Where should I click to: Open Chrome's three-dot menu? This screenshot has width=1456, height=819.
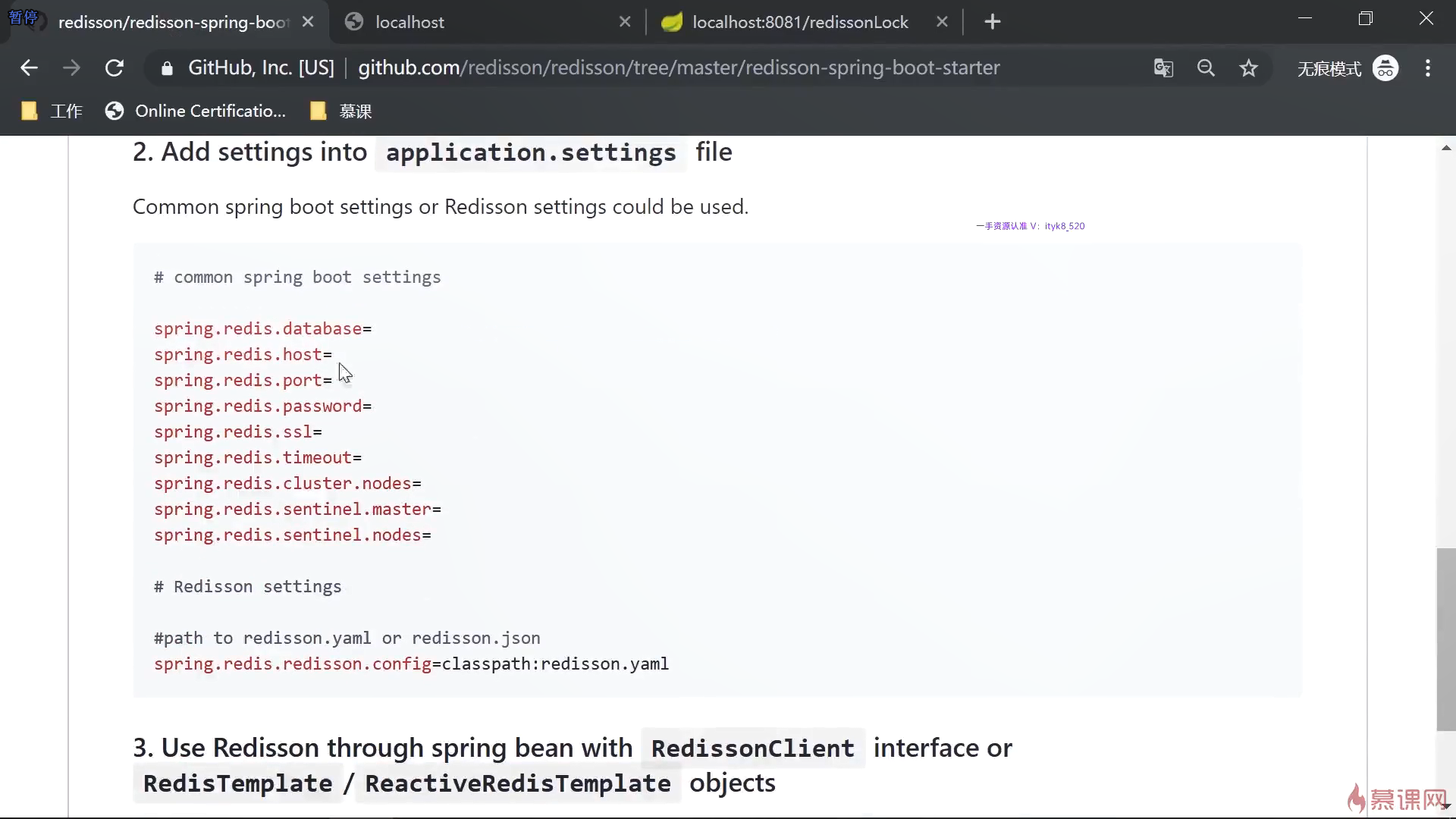1428,68
